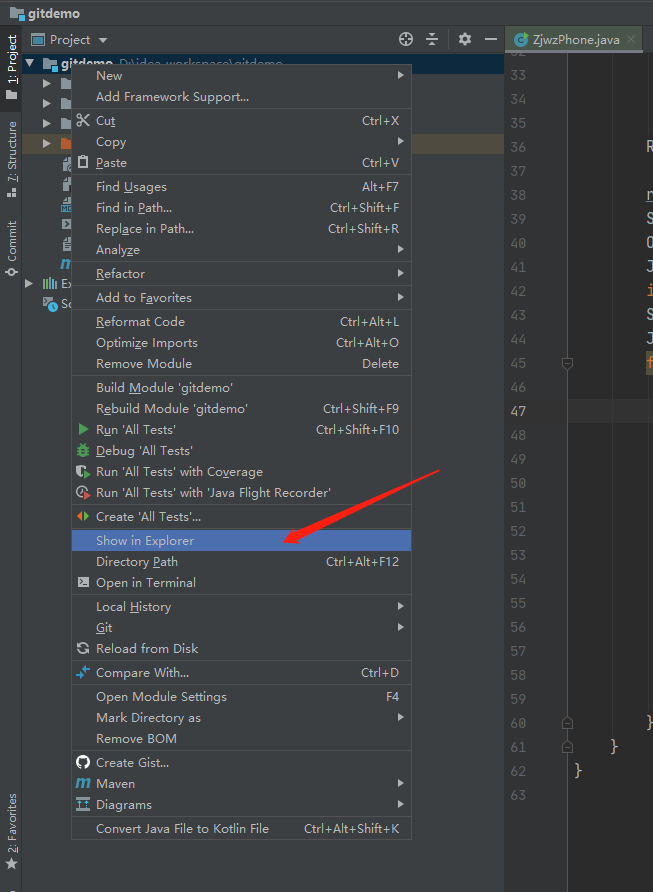Click gitdemo project name in title bar
The width and height of the screenshot is (653, 892).
tap(54, 13)
